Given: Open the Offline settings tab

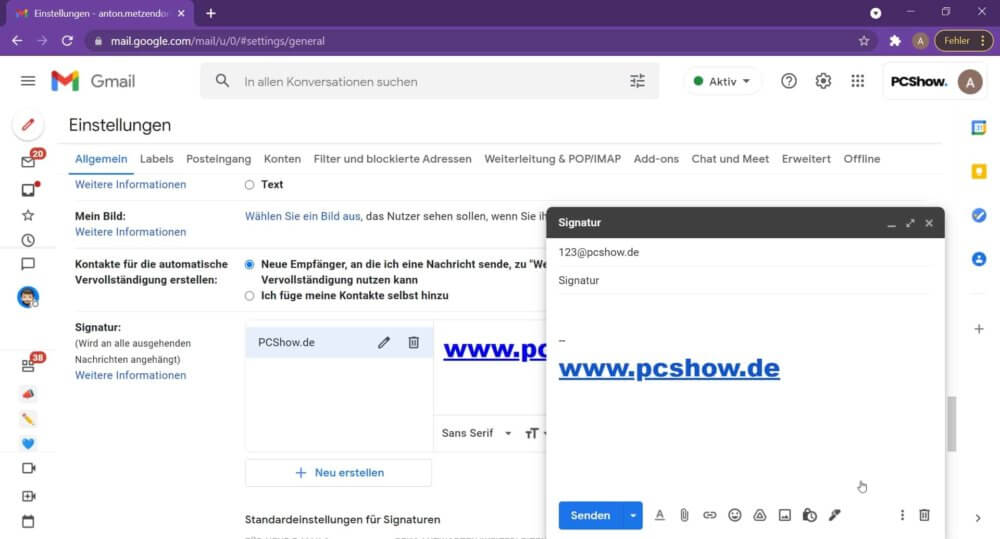Looking at the screenshot, I should pos(862,159).
